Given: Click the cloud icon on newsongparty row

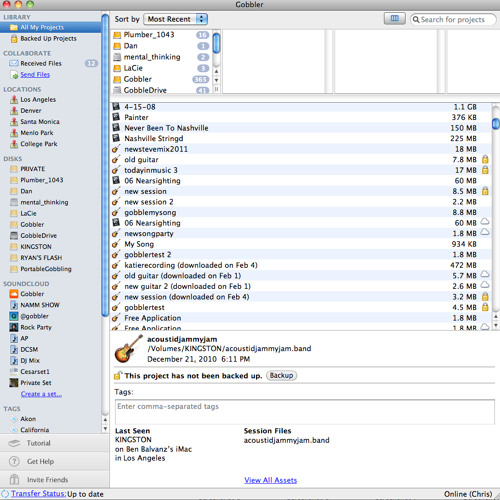Looking at the screenshot, I should [485, 232].
